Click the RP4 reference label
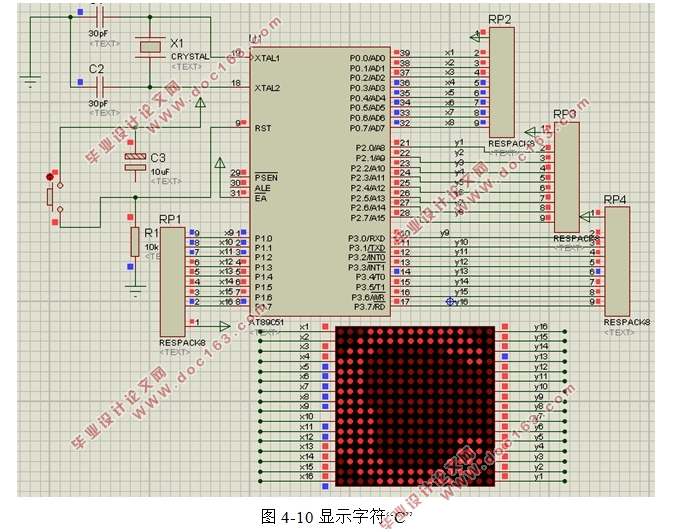Image resolution: width=674 pixels, height=529 pixels. (615, 200)
